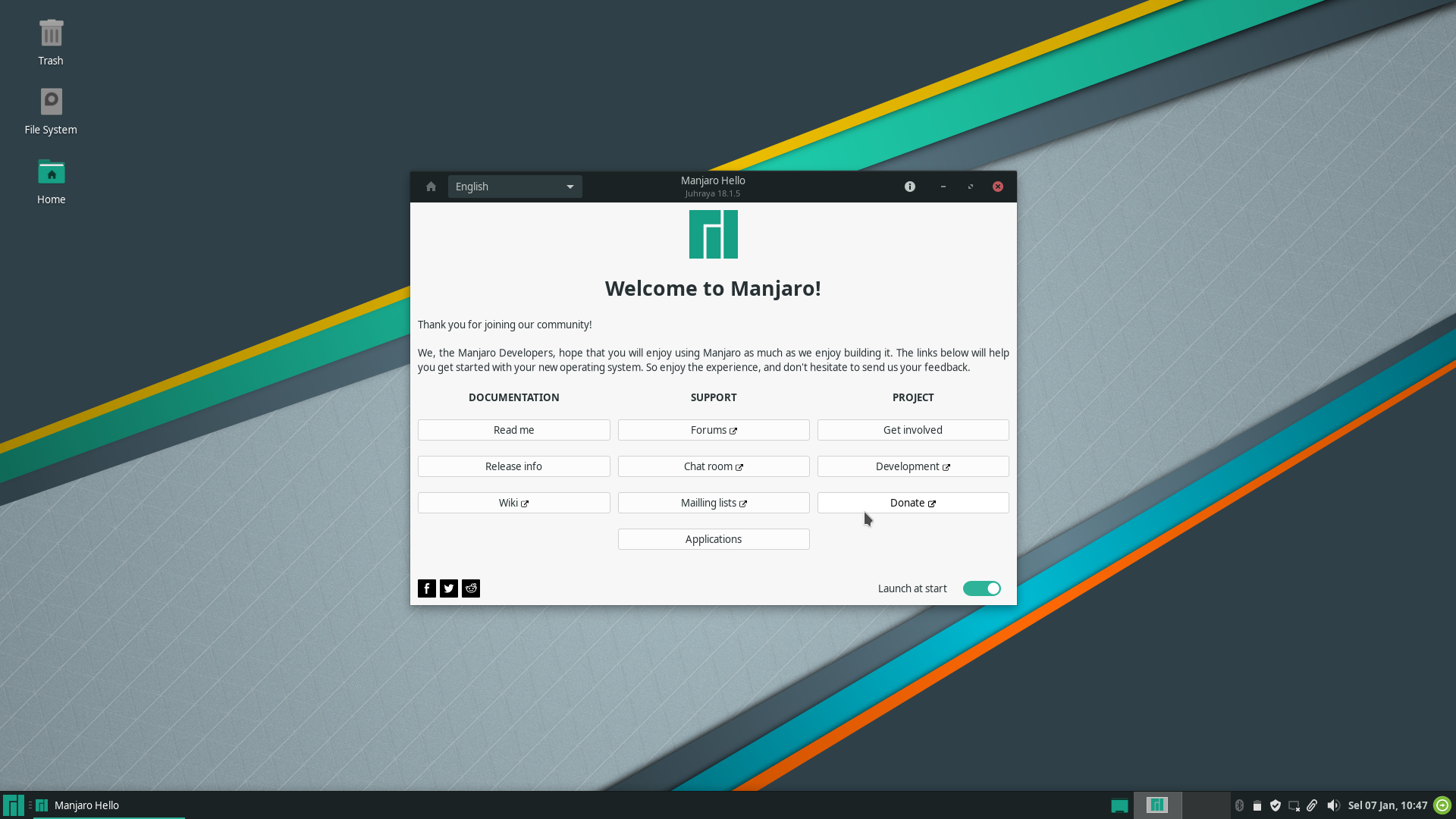Minimize the Manjaro Hello window

click(943, 187)
